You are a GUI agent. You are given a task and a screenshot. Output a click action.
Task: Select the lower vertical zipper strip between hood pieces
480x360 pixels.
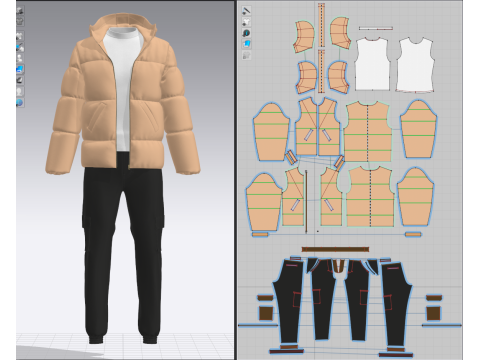(x=321, y=72)
